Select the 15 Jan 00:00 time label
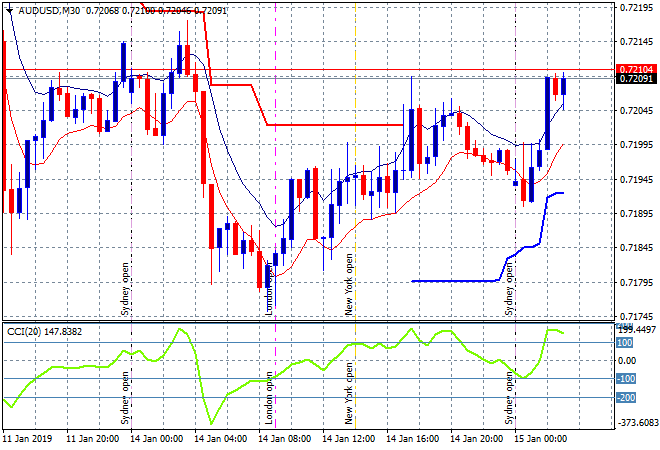 click(x=538, y=438)
